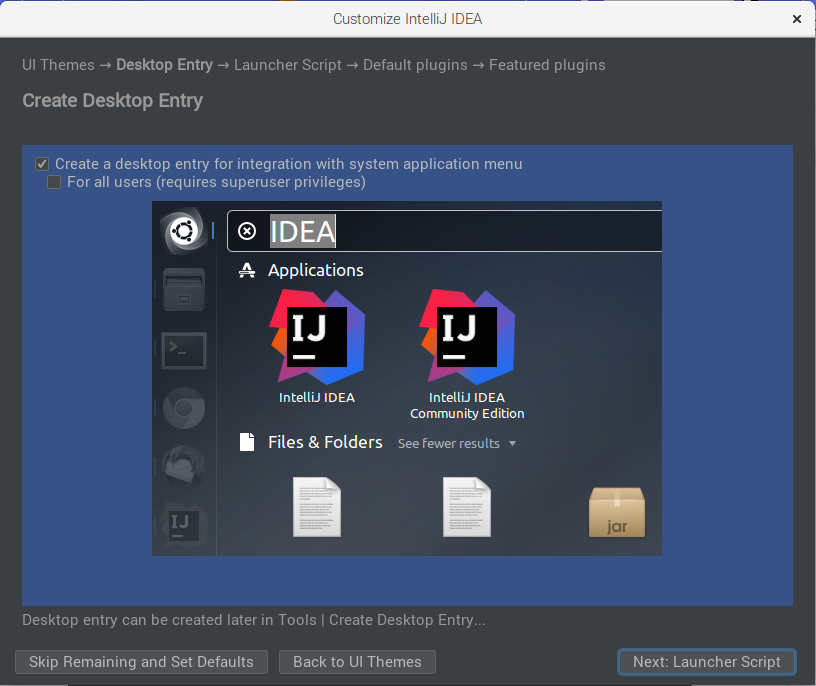Click the first text document file icon
This screenshot has height=686, width=816.
tap(316, 506)
